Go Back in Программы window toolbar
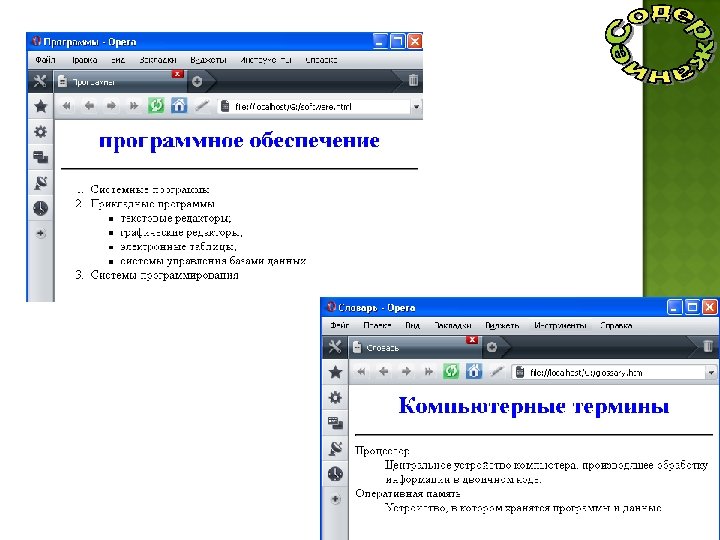This screenshot has width=720, height=540. (x=89, y=106)
